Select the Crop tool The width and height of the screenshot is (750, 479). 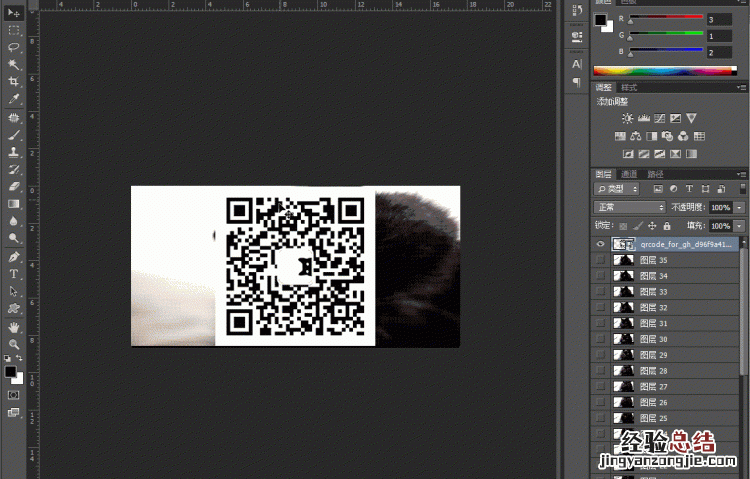click(14, 82)
